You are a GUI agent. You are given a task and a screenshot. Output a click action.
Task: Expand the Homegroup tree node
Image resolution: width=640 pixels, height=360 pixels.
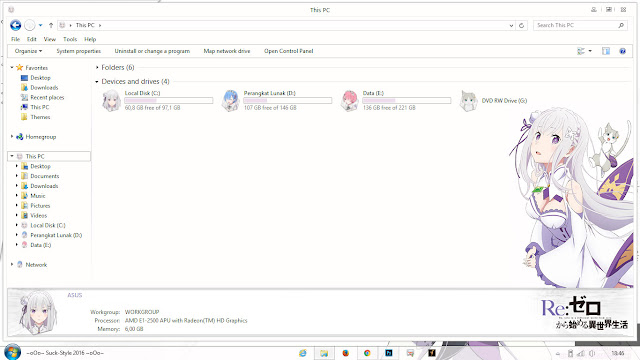pyautogui.click(x=12, y=137)
